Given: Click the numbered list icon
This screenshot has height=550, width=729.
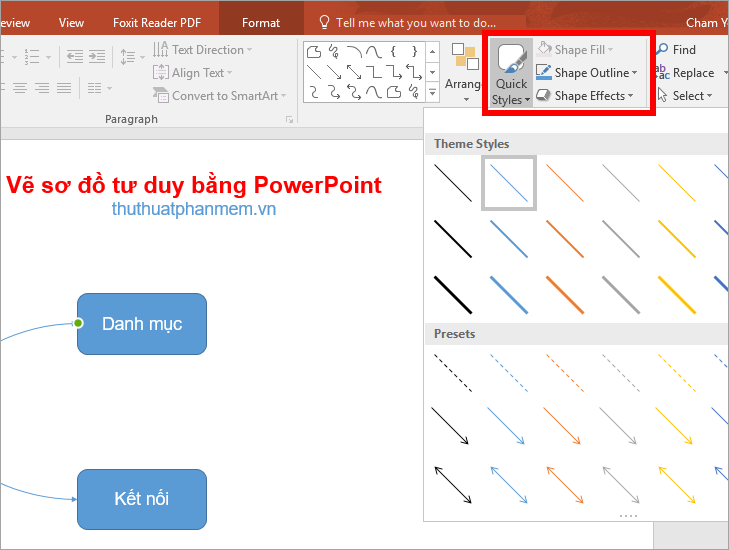Looking at the screenshot, I should tap(32, 57).
